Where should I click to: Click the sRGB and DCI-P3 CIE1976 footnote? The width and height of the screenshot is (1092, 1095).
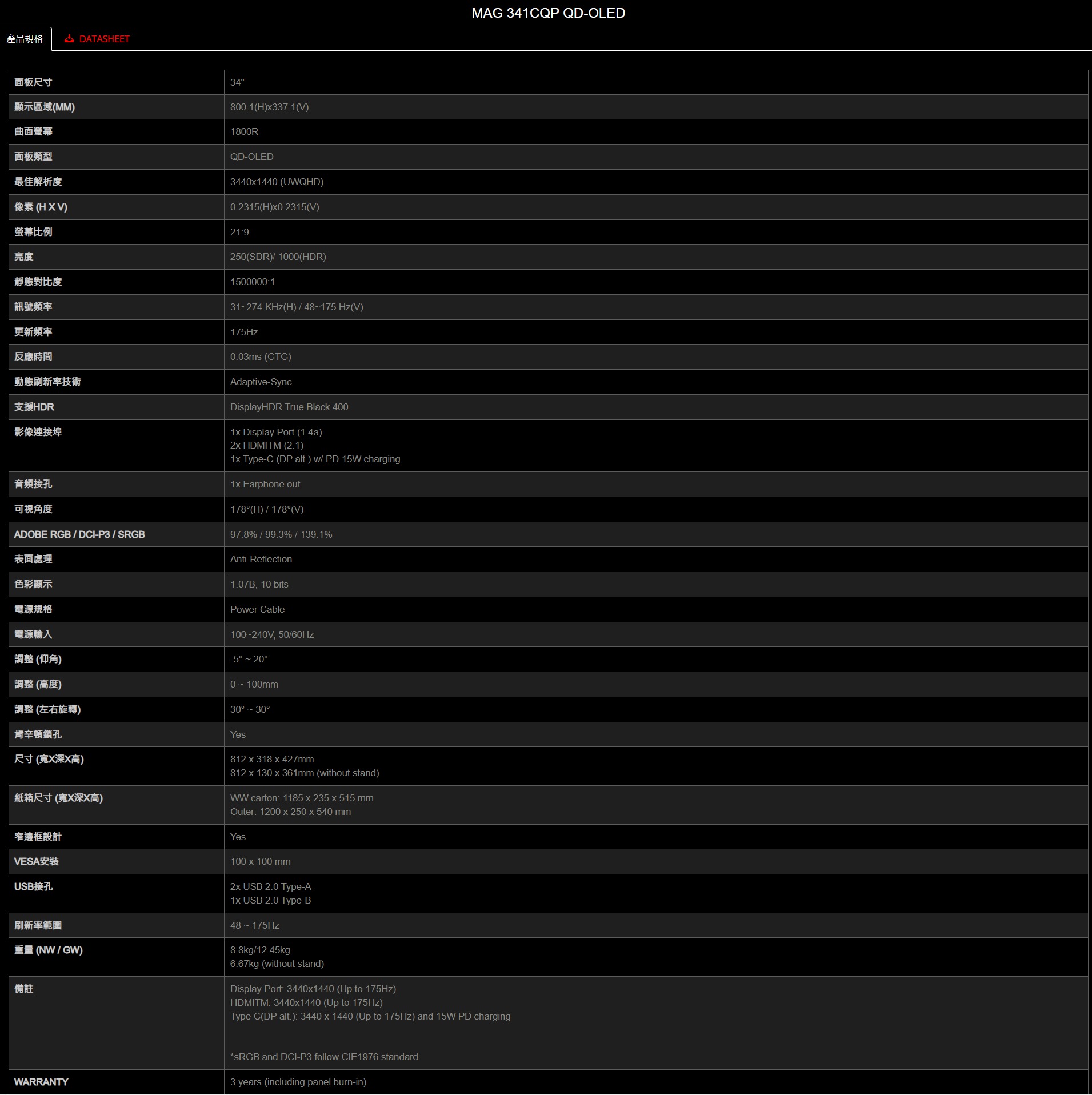324,1057
